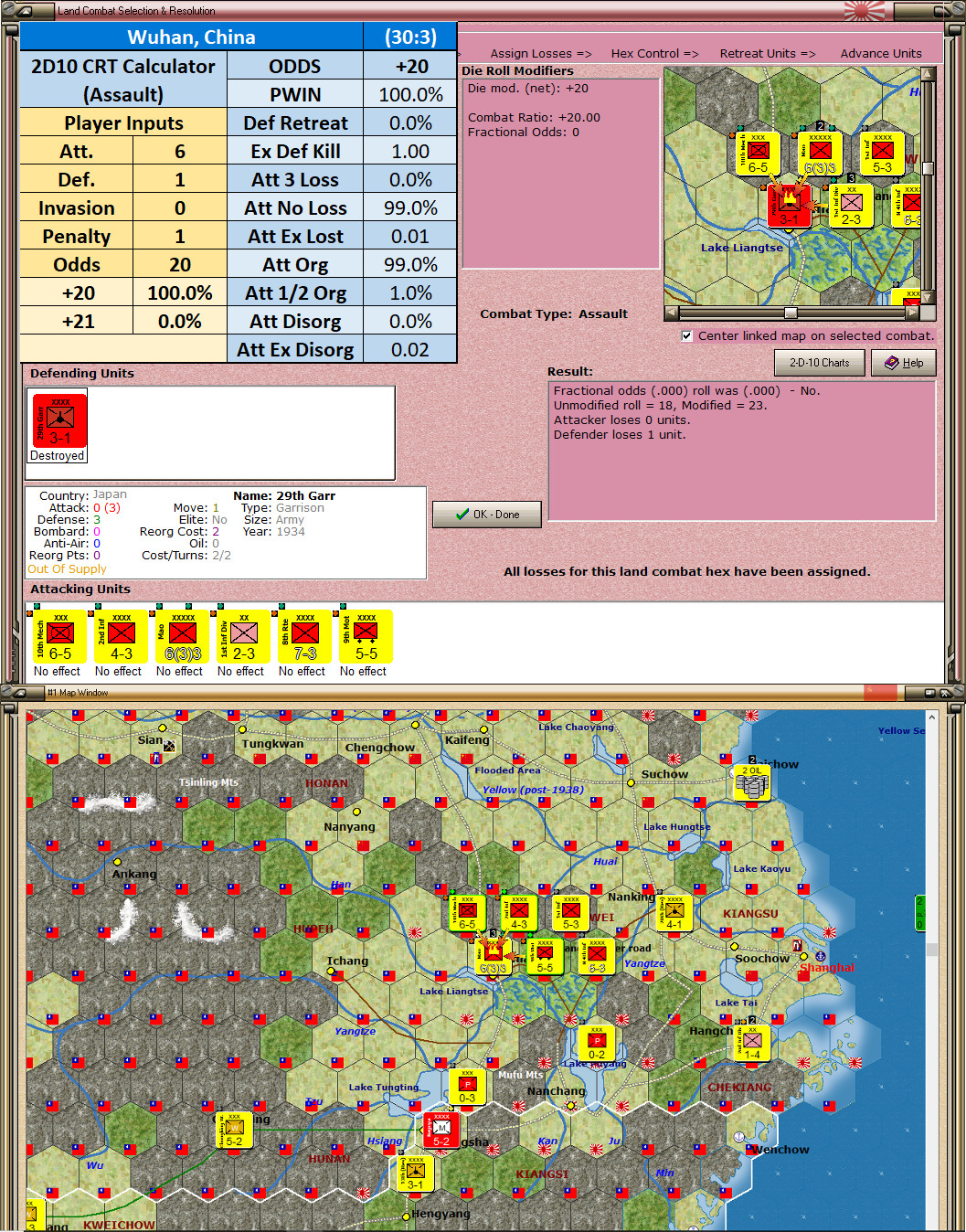Viewport: 966px width, 1232px height.
Task: Click the main map scroll up arrow
Action: point(931,717)
